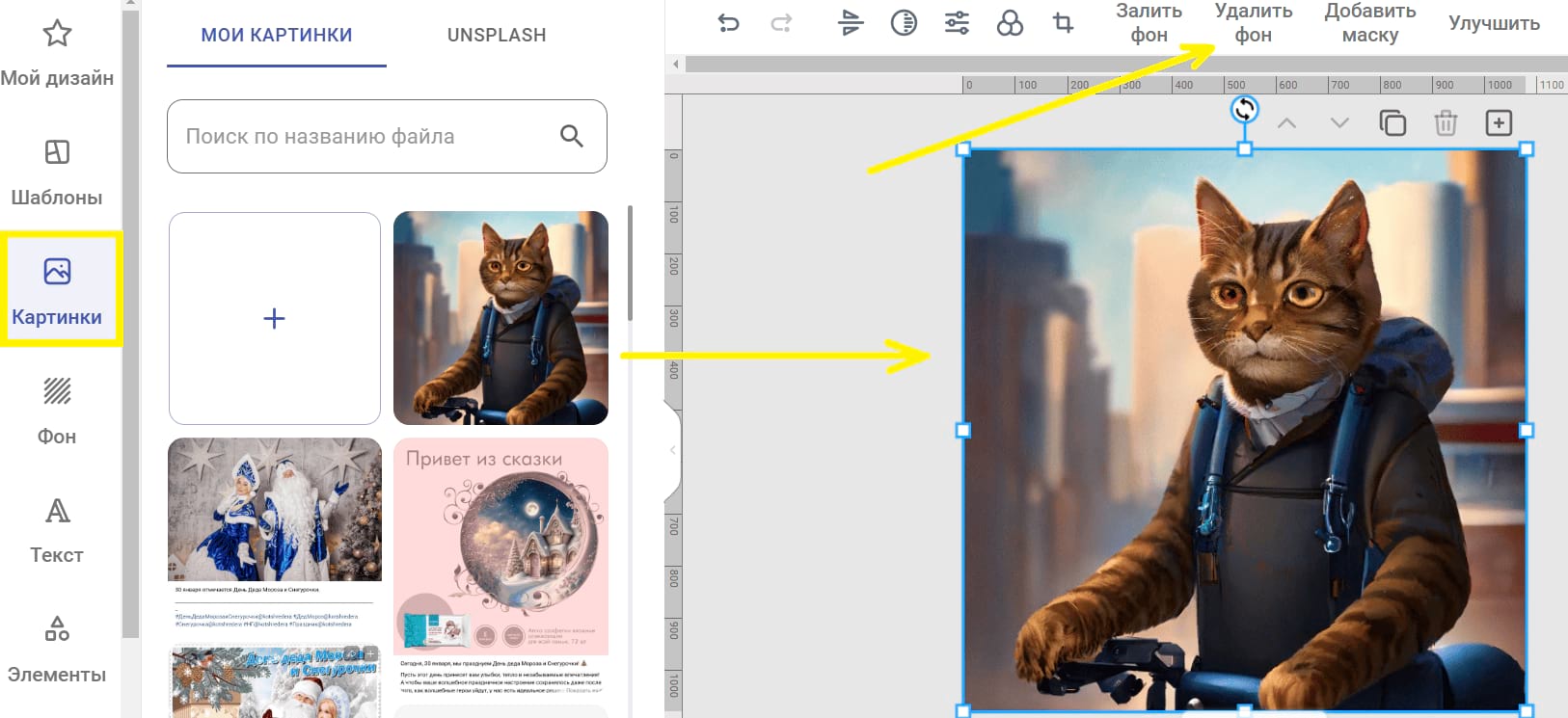
Task: Select the cat on bike thumbnail
Action: [x=500, y=318]
